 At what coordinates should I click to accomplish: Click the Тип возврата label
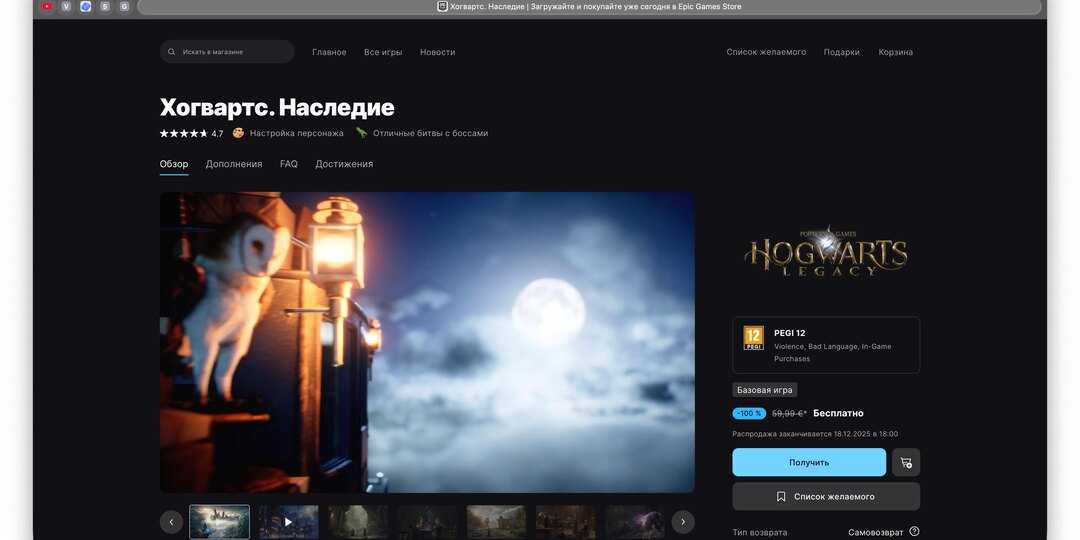760,532
